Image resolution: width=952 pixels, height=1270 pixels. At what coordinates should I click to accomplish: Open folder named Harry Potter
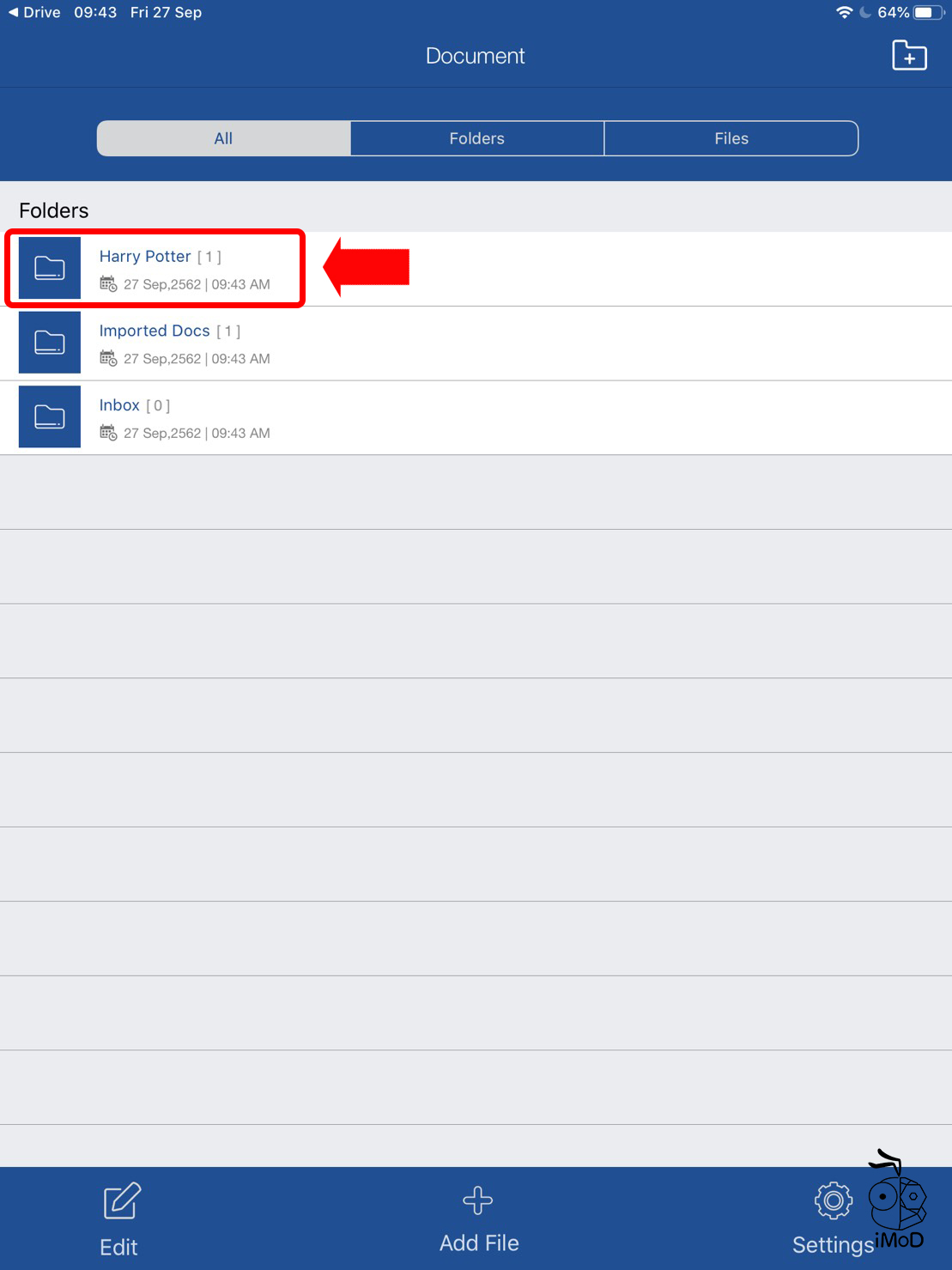145,256
